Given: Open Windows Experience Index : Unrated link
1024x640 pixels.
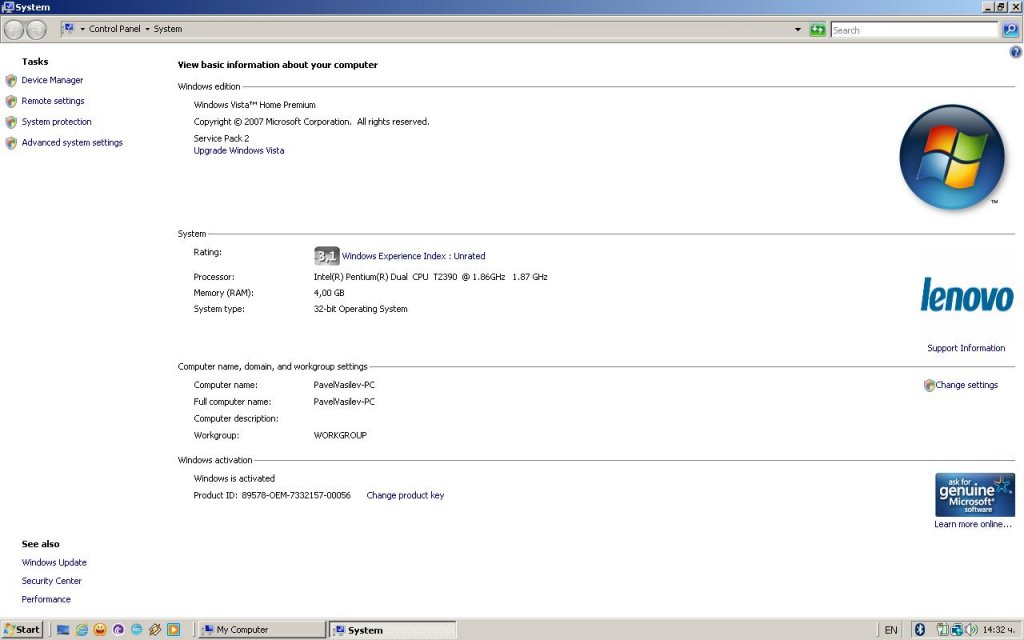Looking at the screenshot, I should [x=413, y=256].
